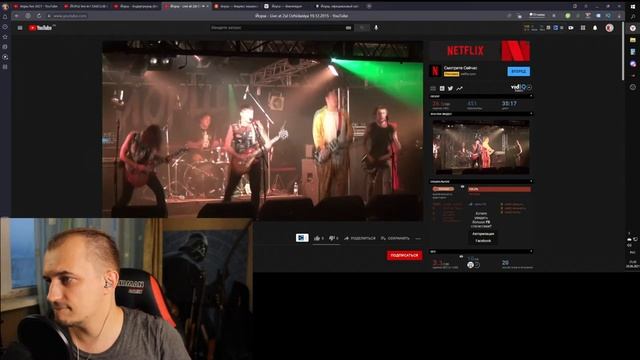The width and height of the screenshot is (640, 360).
Task: Reload the page with refresh icon
Action: tap(38, 16)
